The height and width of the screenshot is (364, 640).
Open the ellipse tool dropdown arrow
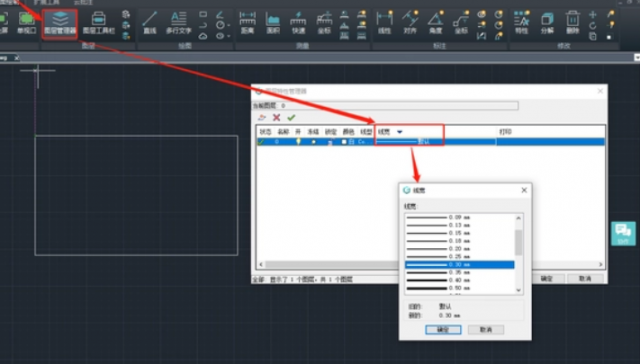coord(229,36)
